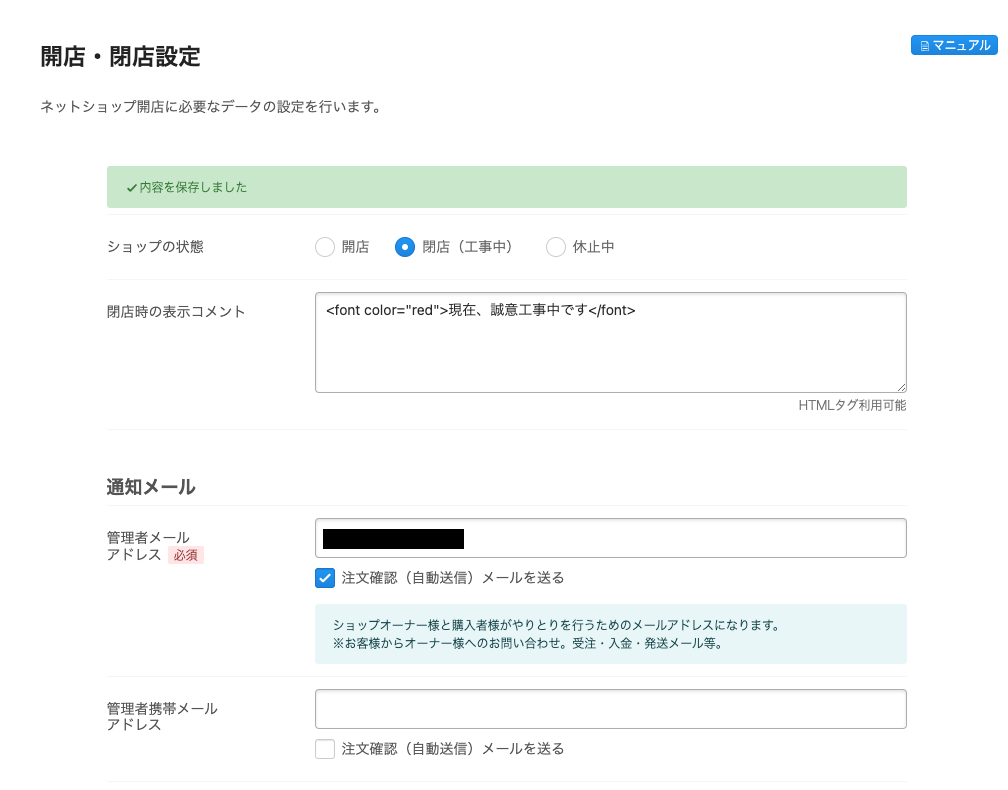
Task: Click the 管理者メールアドレス input field
Action: pos(610,538)
